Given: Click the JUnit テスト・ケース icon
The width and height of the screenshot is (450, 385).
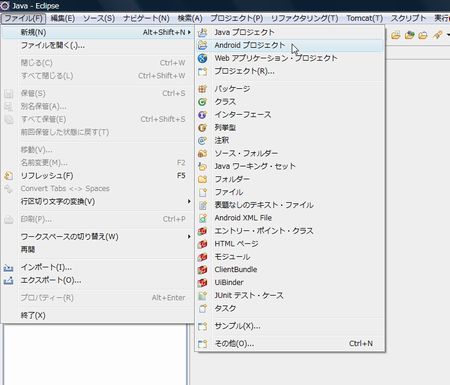Looking at the screenshot, I should tap(202, 296).
